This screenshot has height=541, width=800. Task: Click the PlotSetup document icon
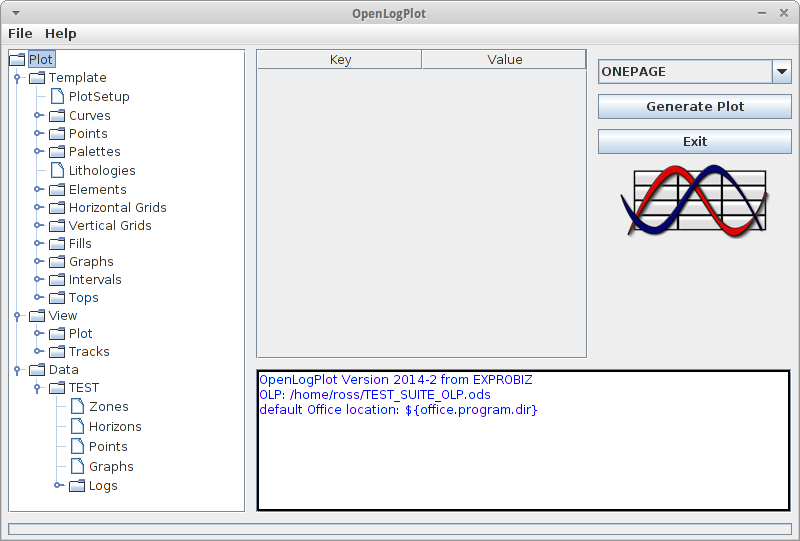click(57, 96)
